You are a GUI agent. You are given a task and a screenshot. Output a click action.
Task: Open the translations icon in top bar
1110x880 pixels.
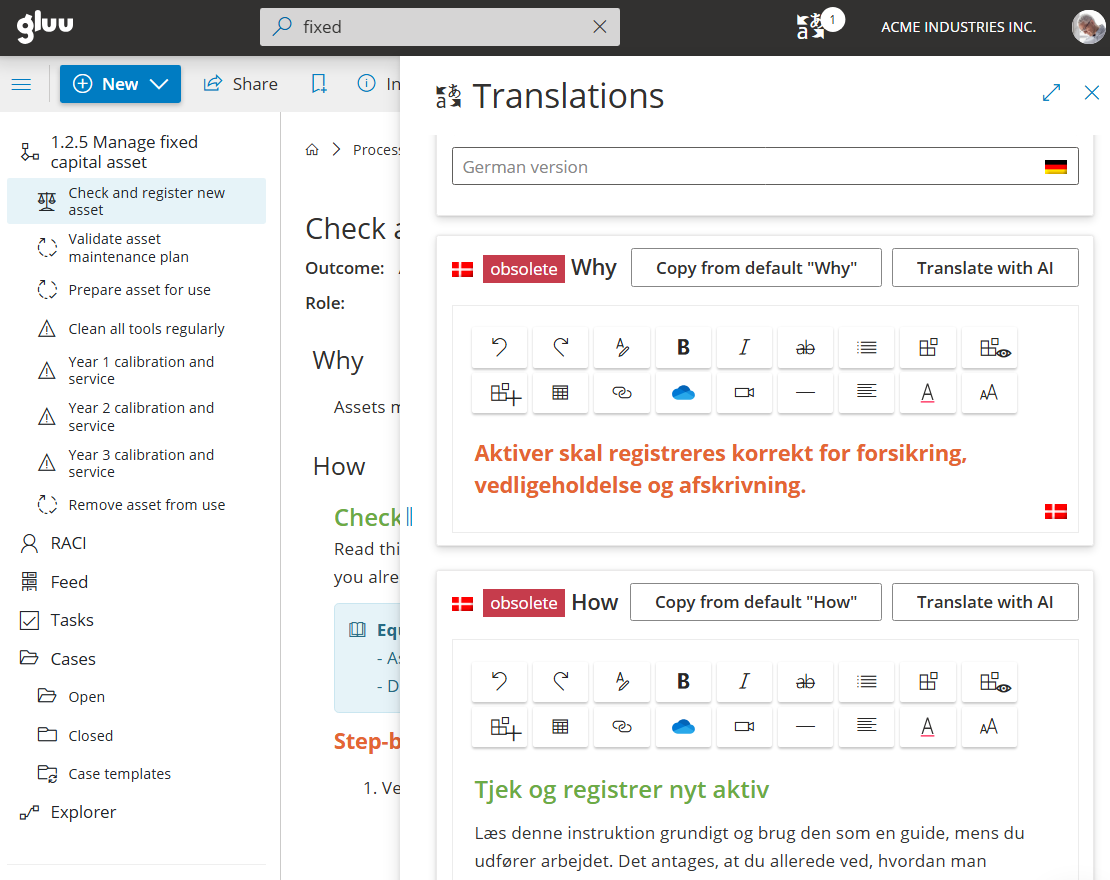pyautogui.click(x=810, y=27)
